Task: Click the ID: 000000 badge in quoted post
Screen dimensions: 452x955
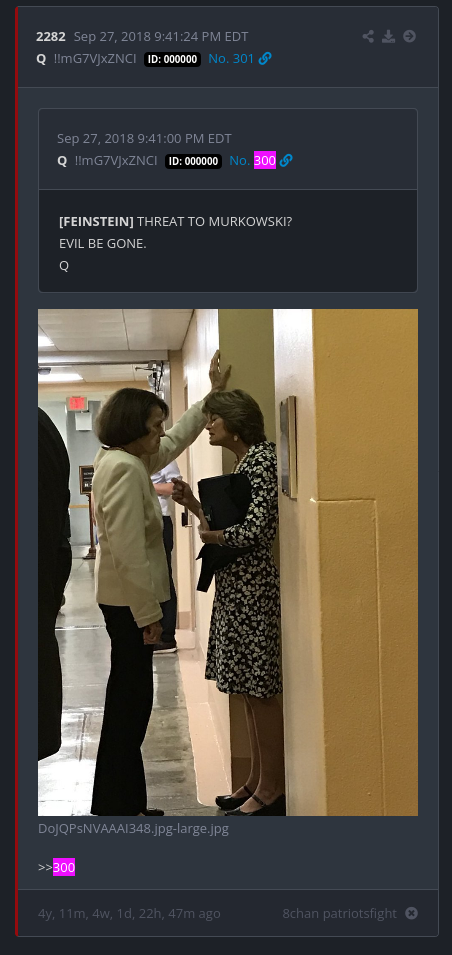Action: point(193,161)
